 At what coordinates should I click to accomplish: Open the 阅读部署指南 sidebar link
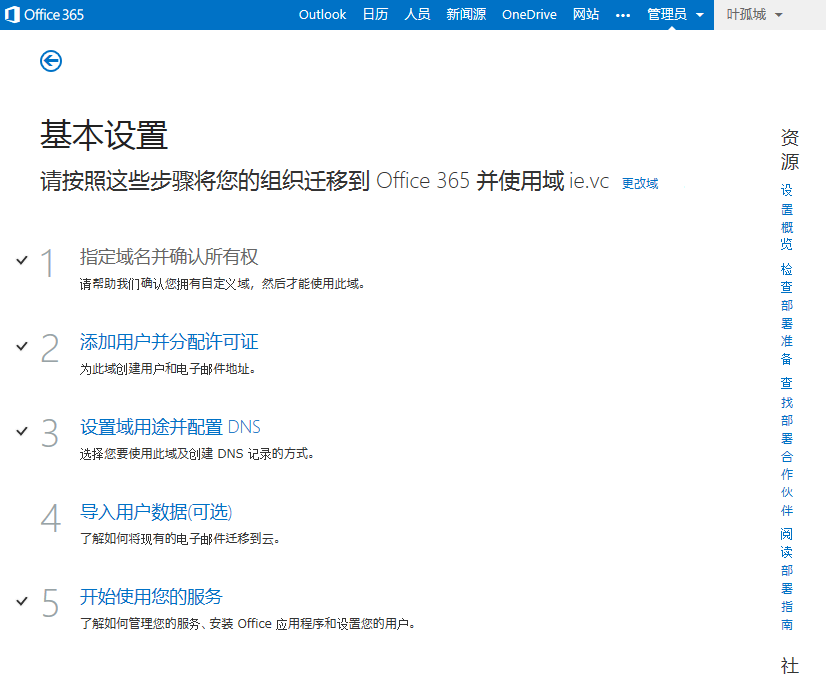[x=787, y=579]
